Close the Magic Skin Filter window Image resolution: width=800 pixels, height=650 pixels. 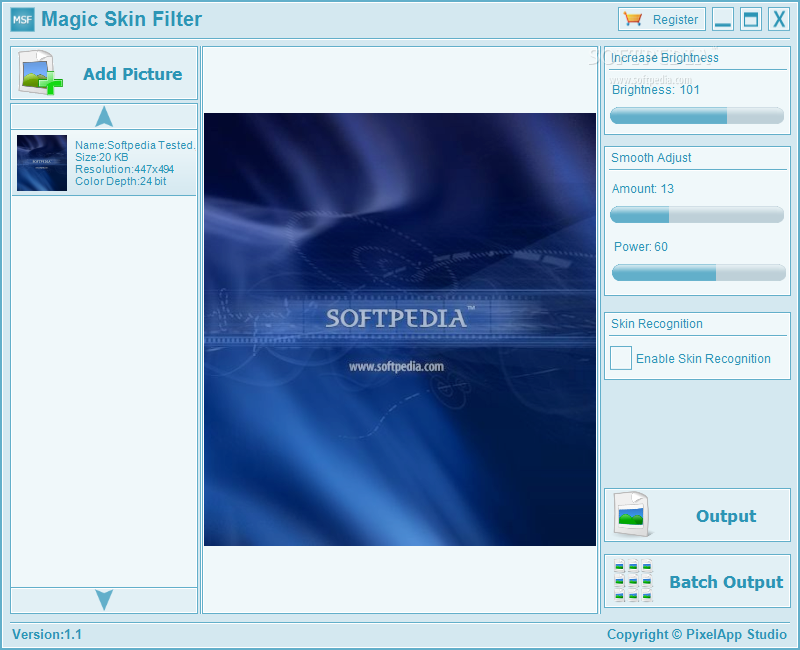coord(779,19)
